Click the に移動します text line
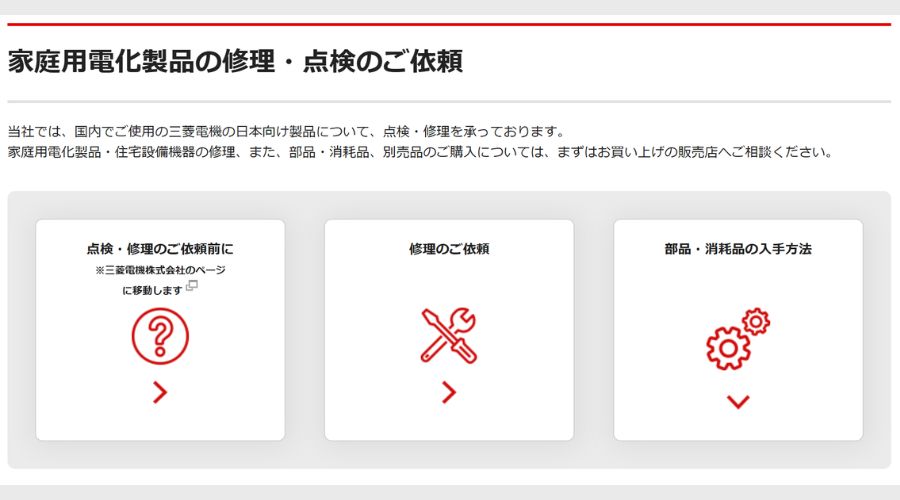The height and width of the screenshot is (500, 900). tap(153, 290)
